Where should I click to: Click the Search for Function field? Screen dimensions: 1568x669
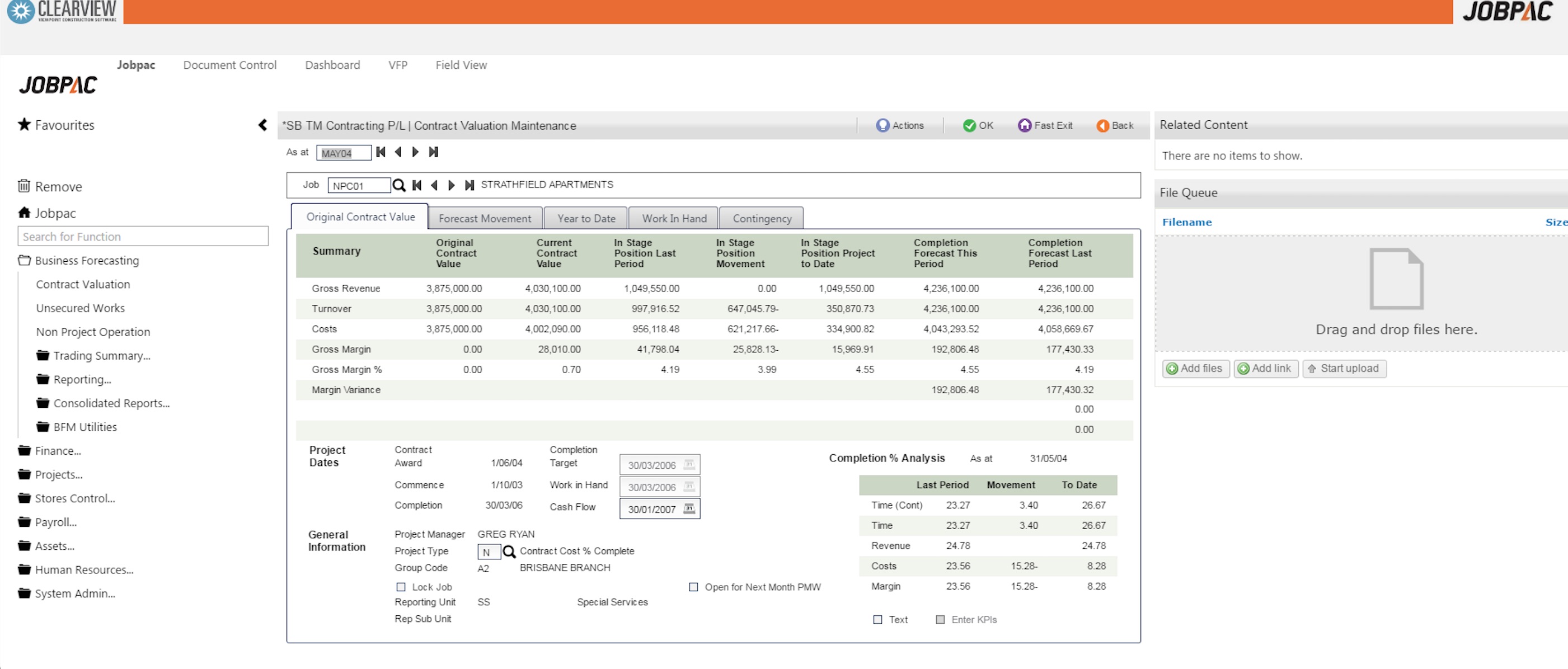(x=143, y=237)
